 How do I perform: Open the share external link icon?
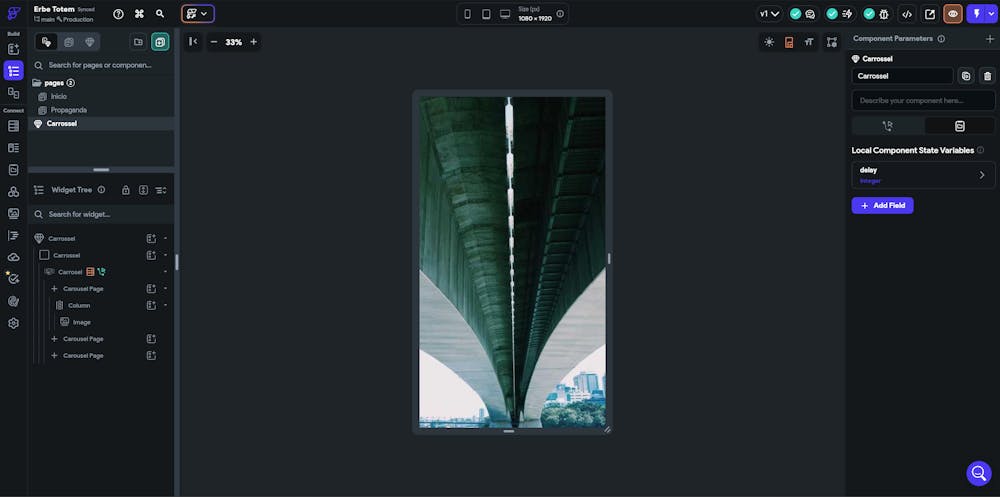(x=930, y=14)
